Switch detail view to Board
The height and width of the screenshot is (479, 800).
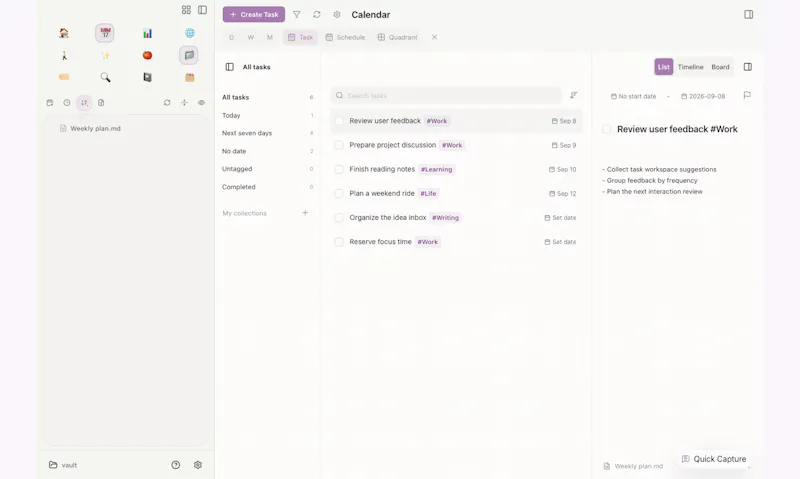coord(720,67)
